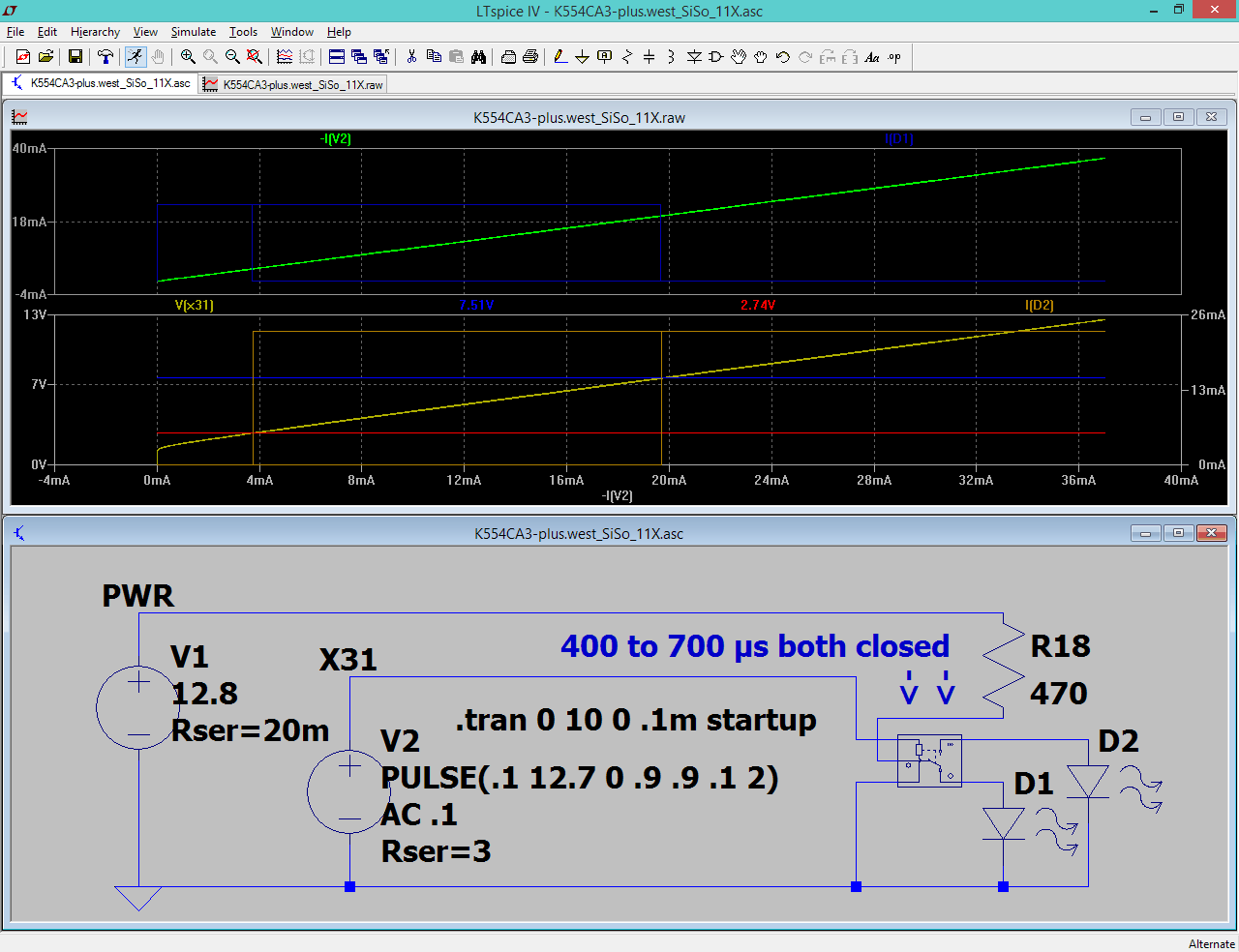
Task: Select the Move hand tool
Action: (x=739, y=57)
